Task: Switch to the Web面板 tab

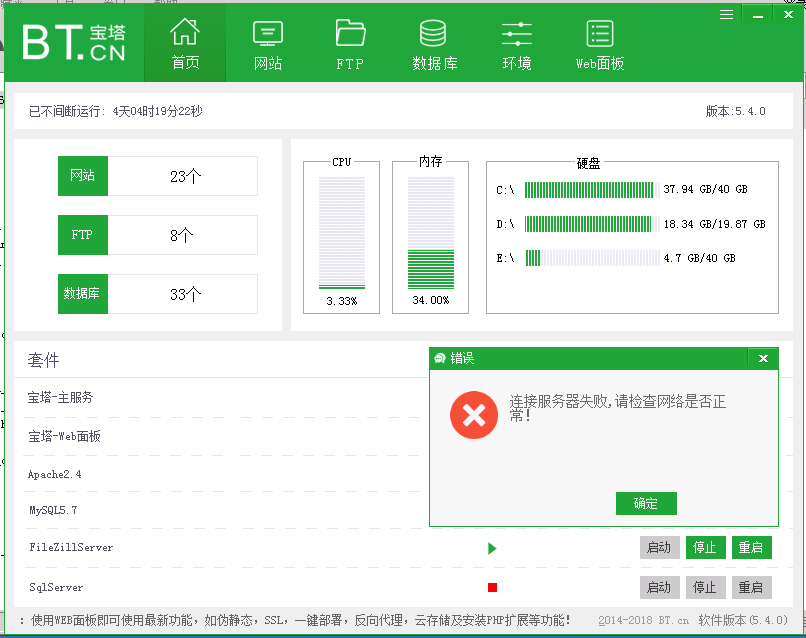Action: coord(600,43)
